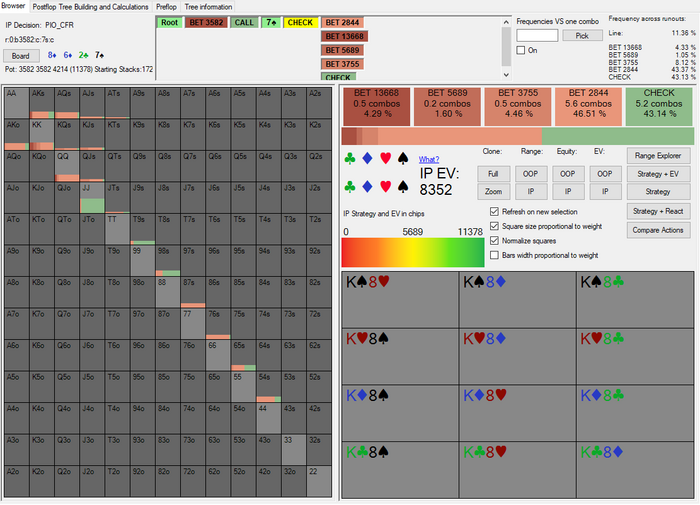Enable Bars width proportional to weight
Screen dimensions: 700x505
[x=494, y=255]
